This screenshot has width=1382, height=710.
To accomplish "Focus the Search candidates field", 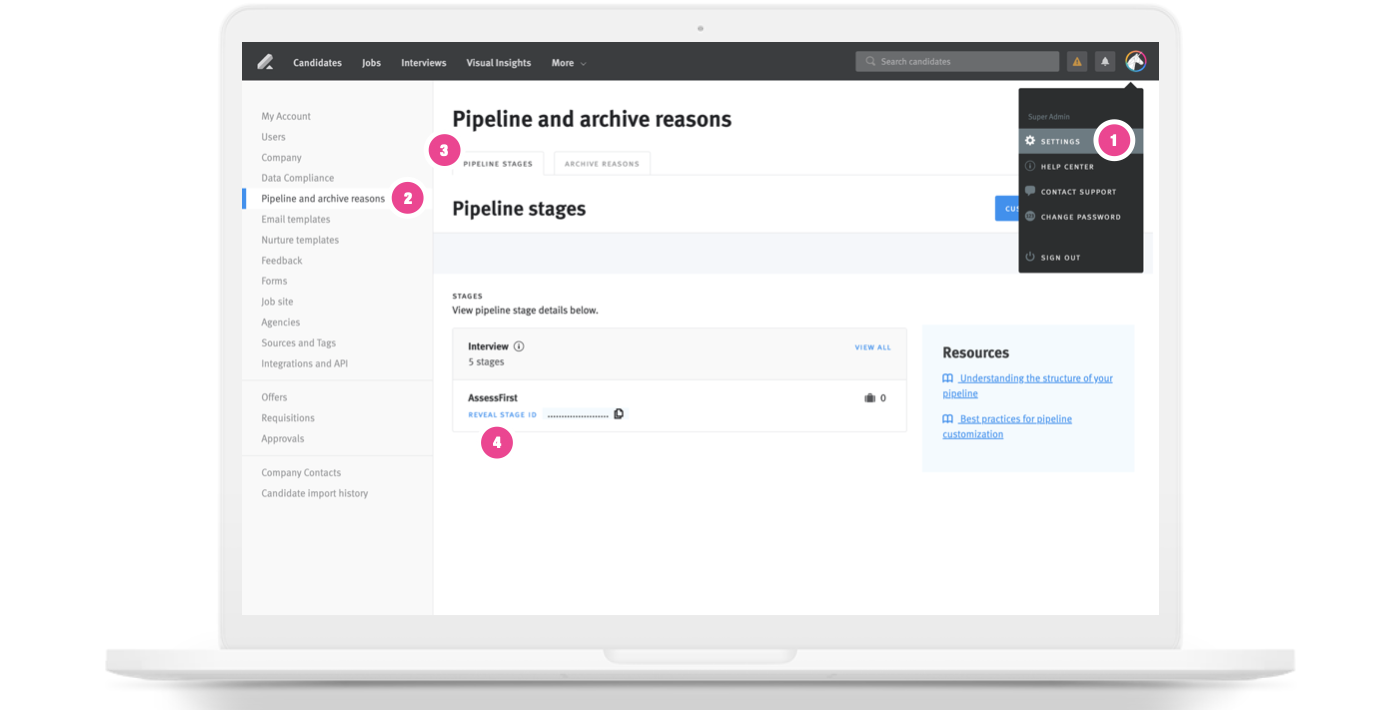I will [x=958, y=62].
